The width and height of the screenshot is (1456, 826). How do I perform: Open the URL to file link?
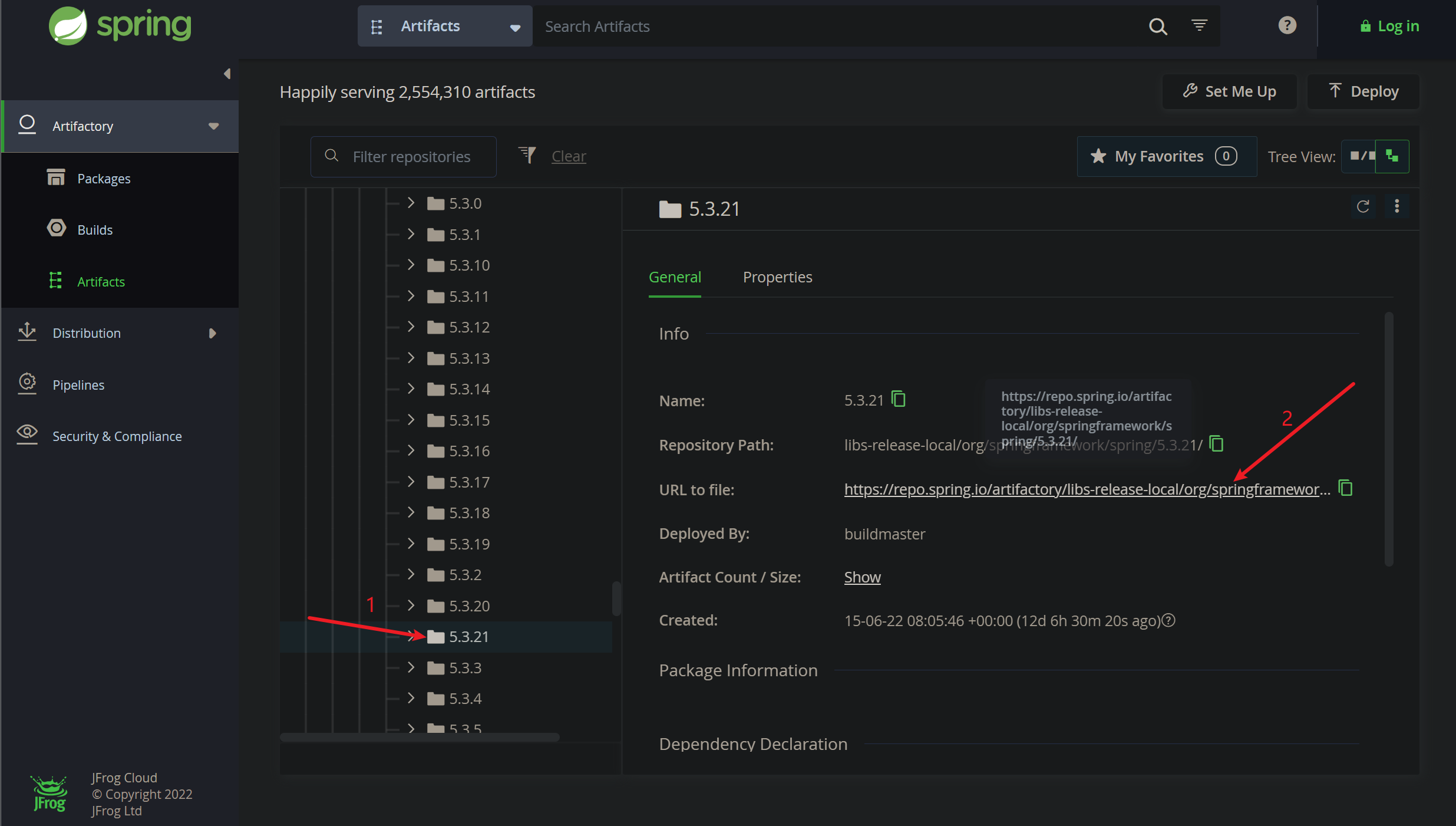[x=1087, y=489]
